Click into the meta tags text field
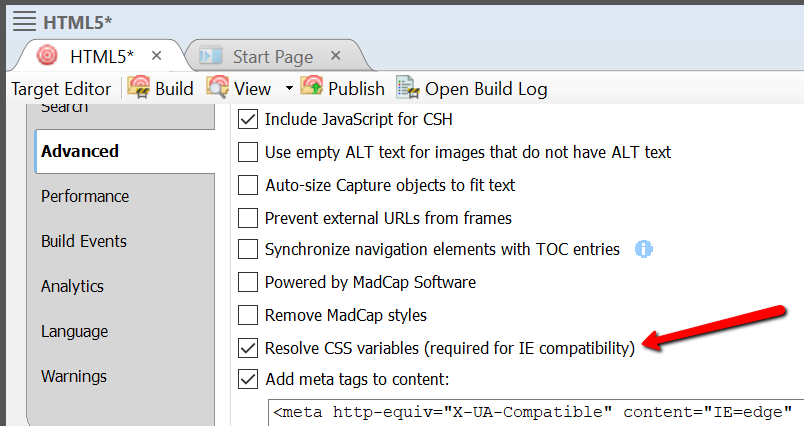This screenshot has width=804, height=426. pyautogui.click(x=536, y=413)
